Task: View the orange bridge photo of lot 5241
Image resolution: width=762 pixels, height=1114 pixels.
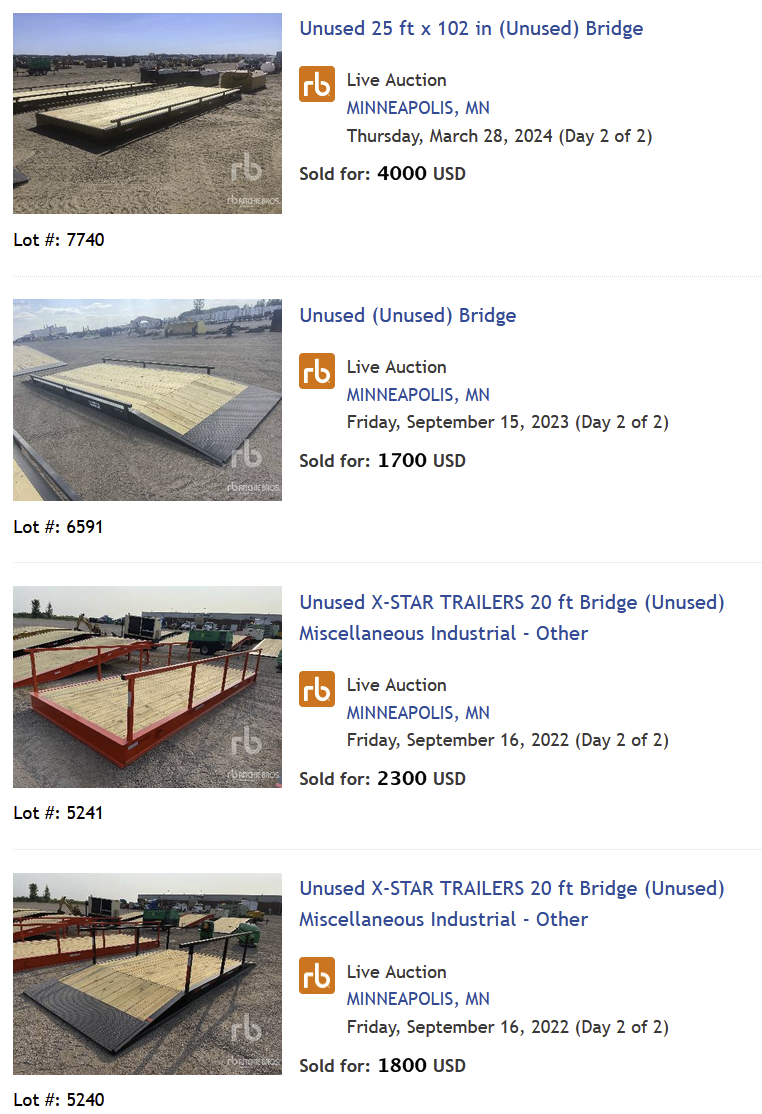Action: click(x=147, y=687)
